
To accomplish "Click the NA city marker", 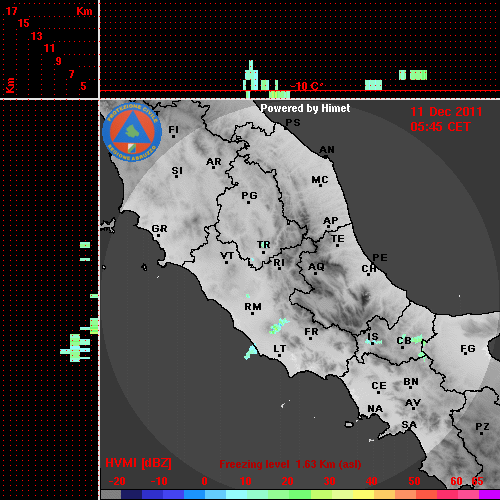I will coord(375,410).
